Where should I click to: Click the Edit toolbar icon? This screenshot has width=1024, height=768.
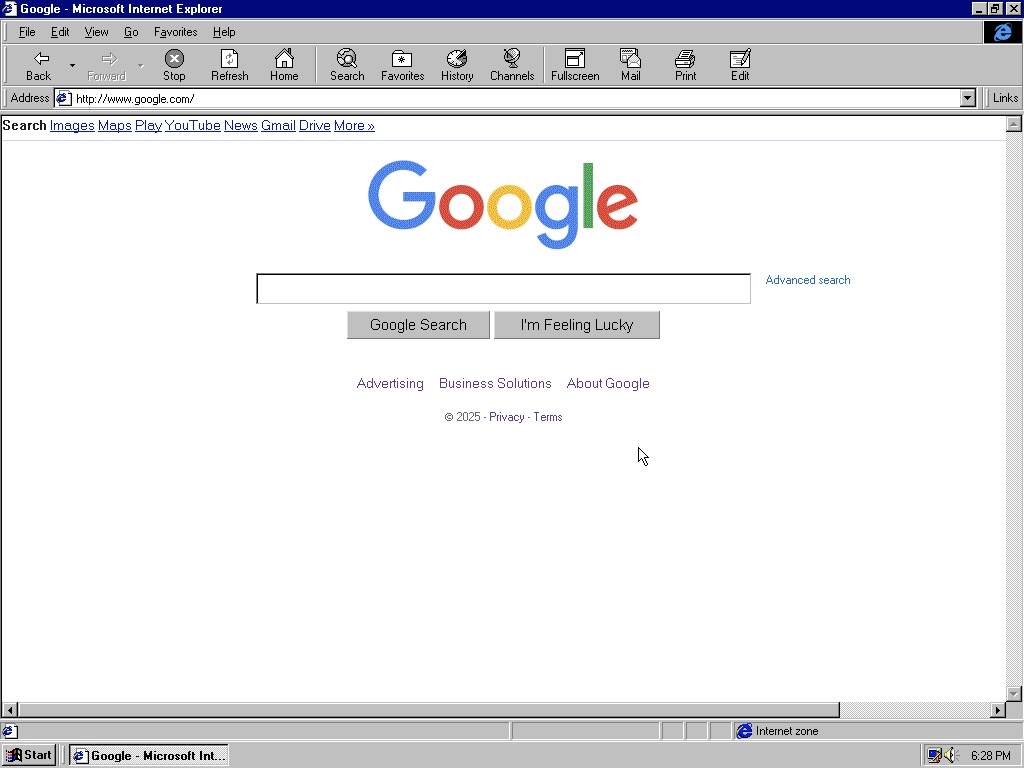pyautogui.click(x=740, y=65)
